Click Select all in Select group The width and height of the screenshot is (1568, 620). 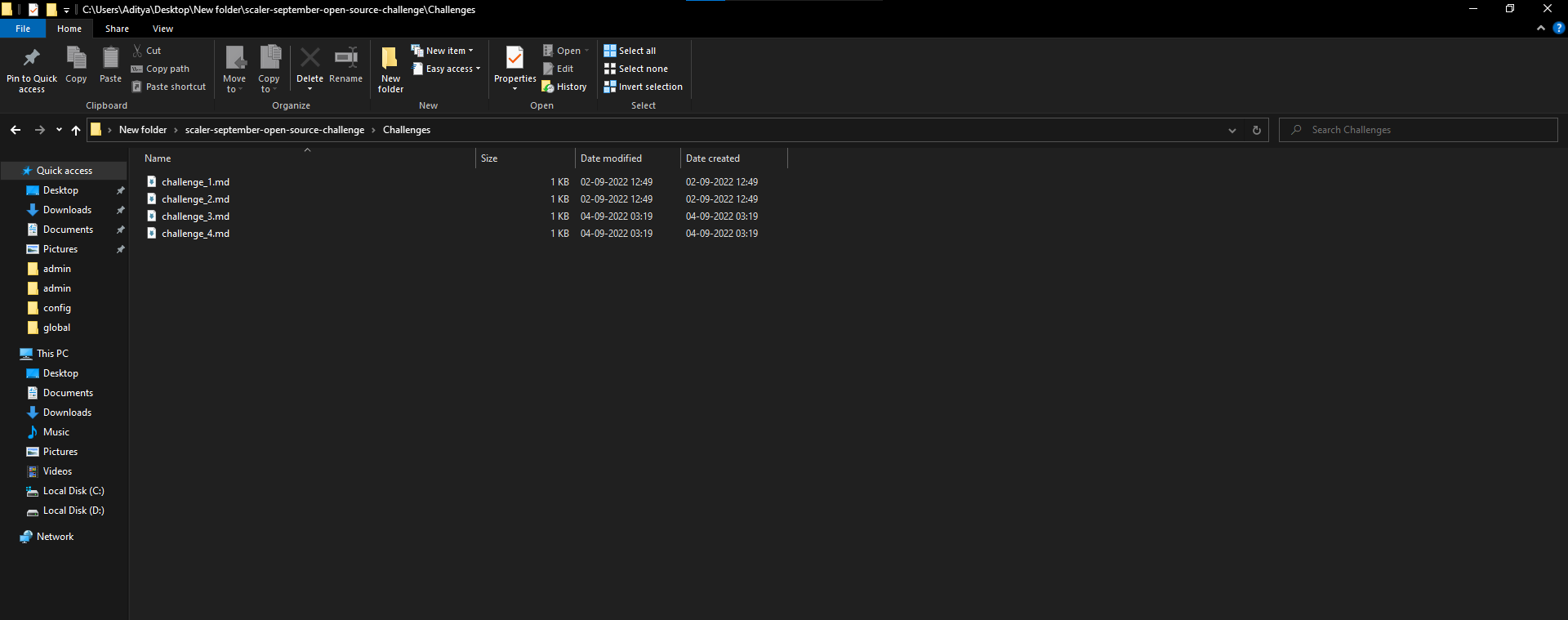click(x=630, y=51)
